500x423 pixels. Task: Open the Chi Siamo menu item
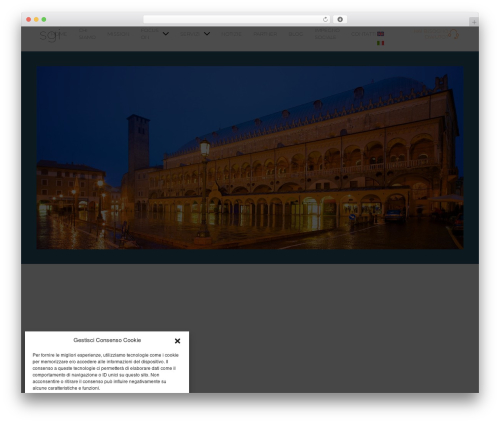(x=87, y=34)
